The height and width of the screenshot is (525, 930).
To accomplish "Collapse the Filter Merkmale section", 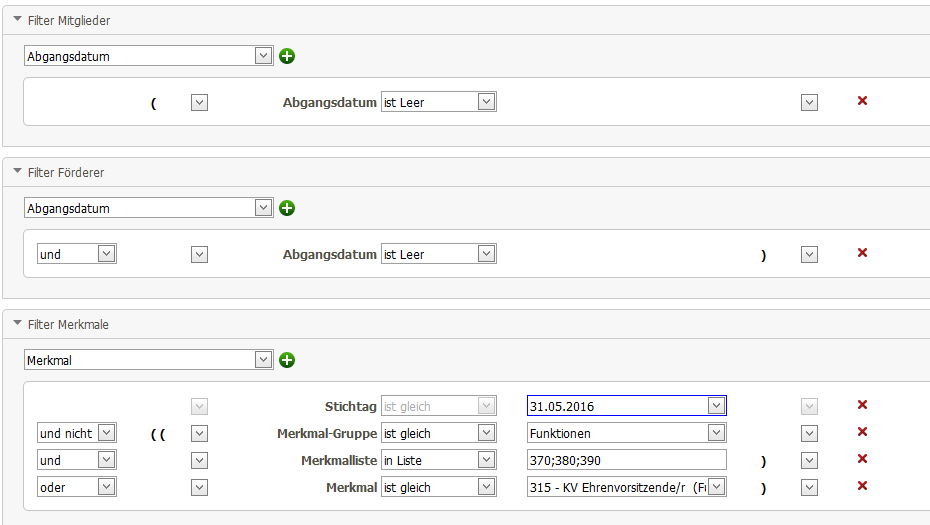I will coord(17,324).
